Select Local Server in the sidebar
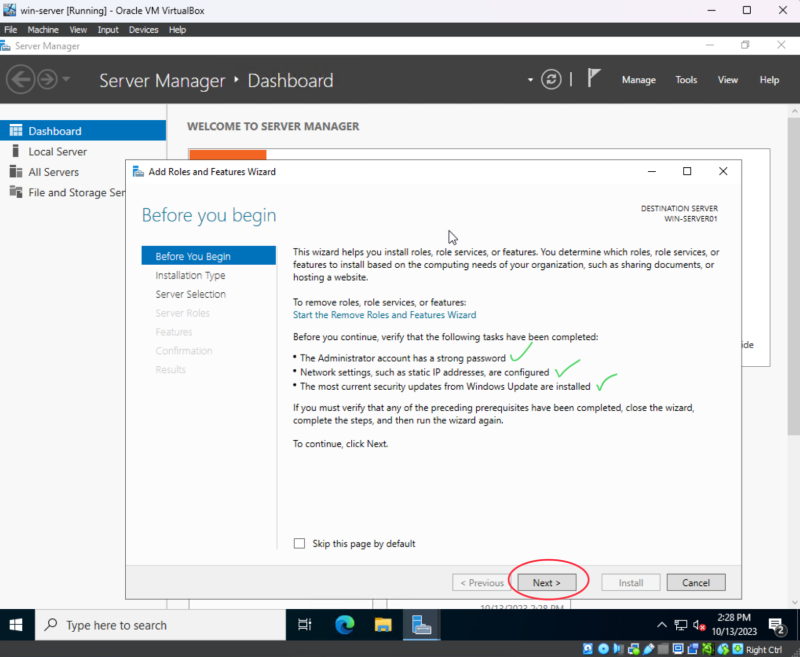The width and height of the screenshot is (800, 657). (57, 152)
